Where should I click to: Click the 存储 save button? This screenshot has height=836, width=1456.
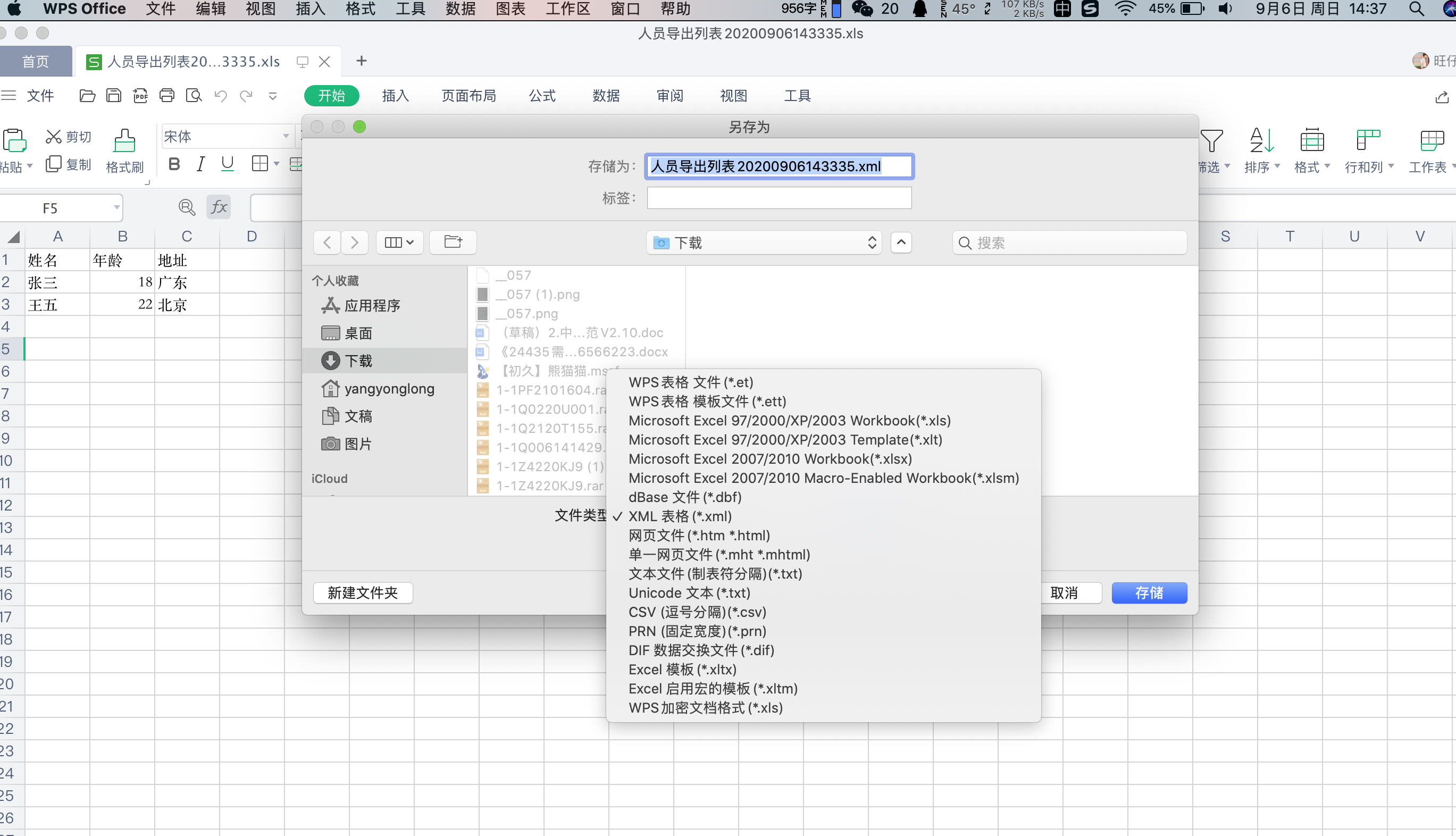tap(1149, 593)
